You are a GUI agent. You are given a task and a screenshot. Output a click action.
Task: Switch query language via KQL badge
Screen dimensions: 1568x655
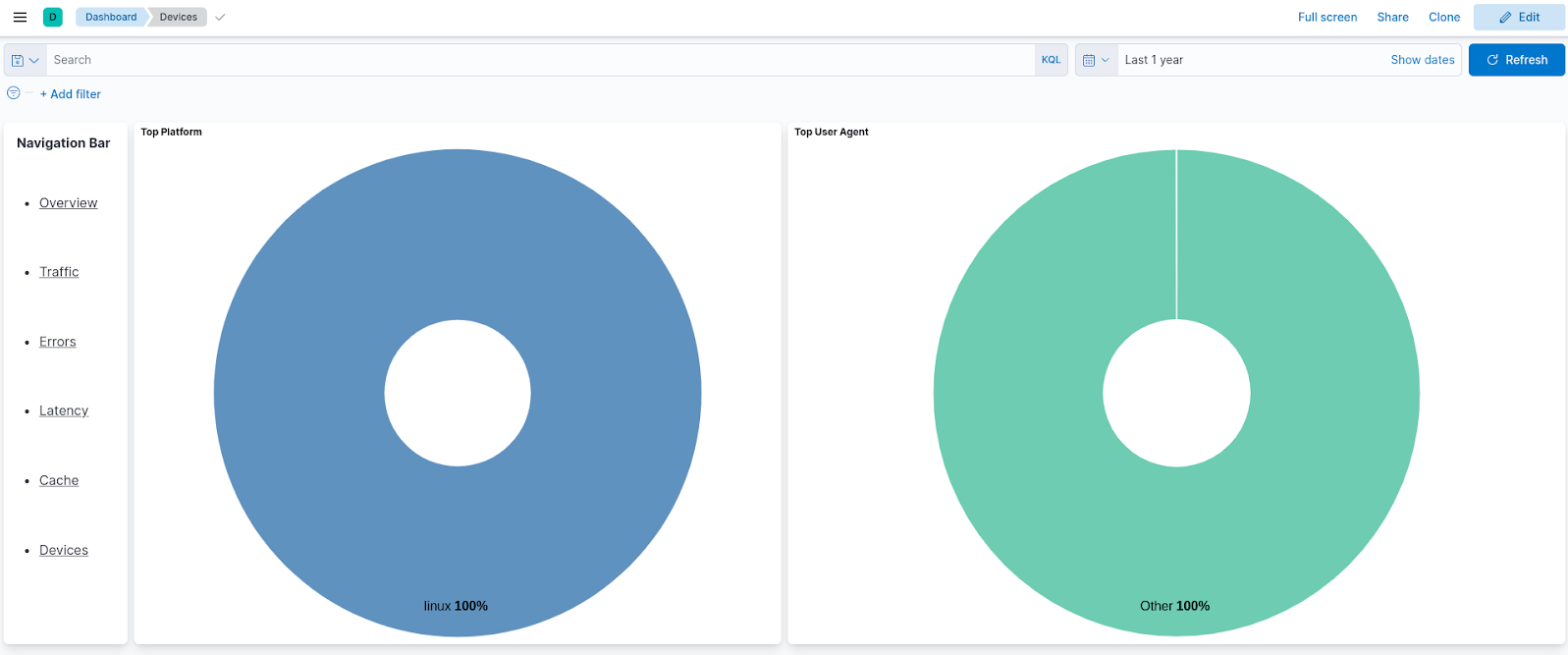click(x=1051, y=60)
